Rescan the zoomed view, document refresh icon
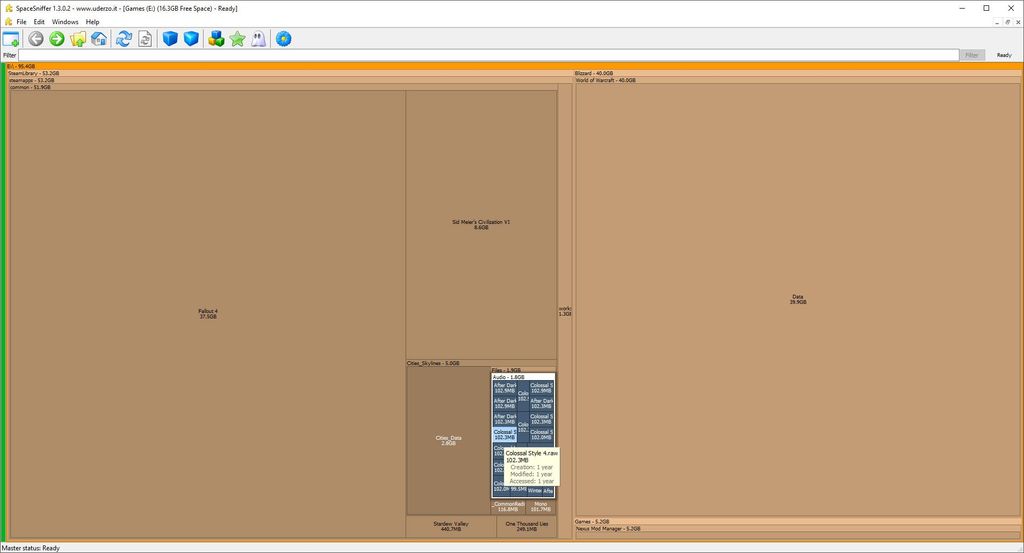Screen dimensions: 1024x553 (x=144, y=39)
